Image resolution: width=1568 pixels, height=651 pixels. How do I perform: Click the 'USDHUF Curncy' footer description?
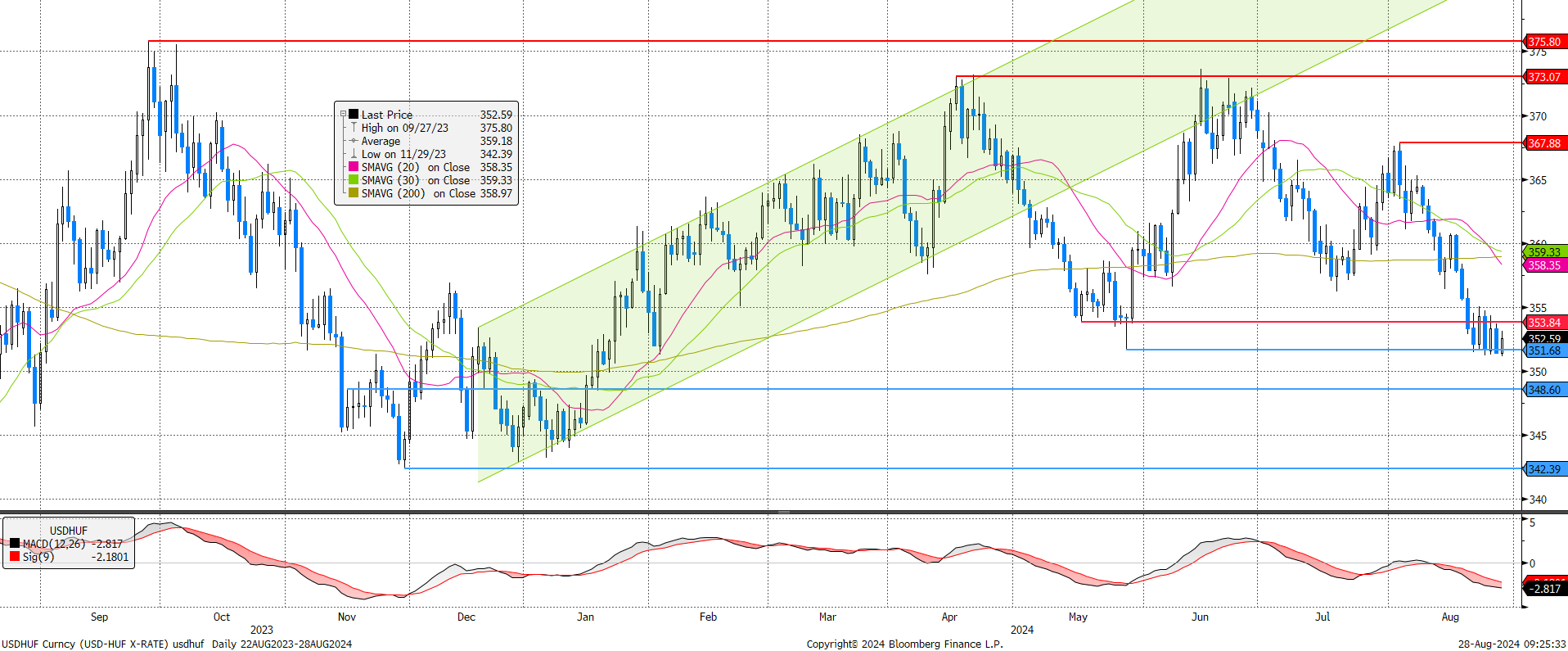point(177,644)
